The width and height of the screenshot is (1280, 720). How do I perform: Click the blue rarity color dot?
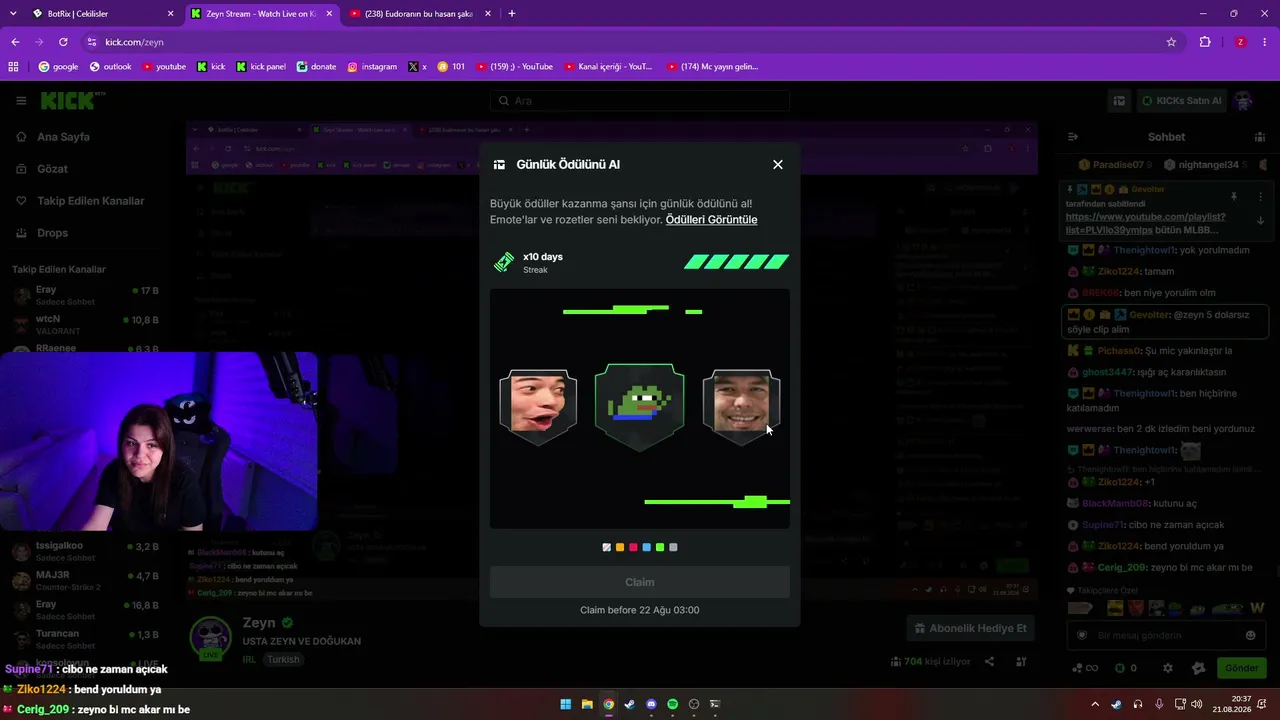647,547
